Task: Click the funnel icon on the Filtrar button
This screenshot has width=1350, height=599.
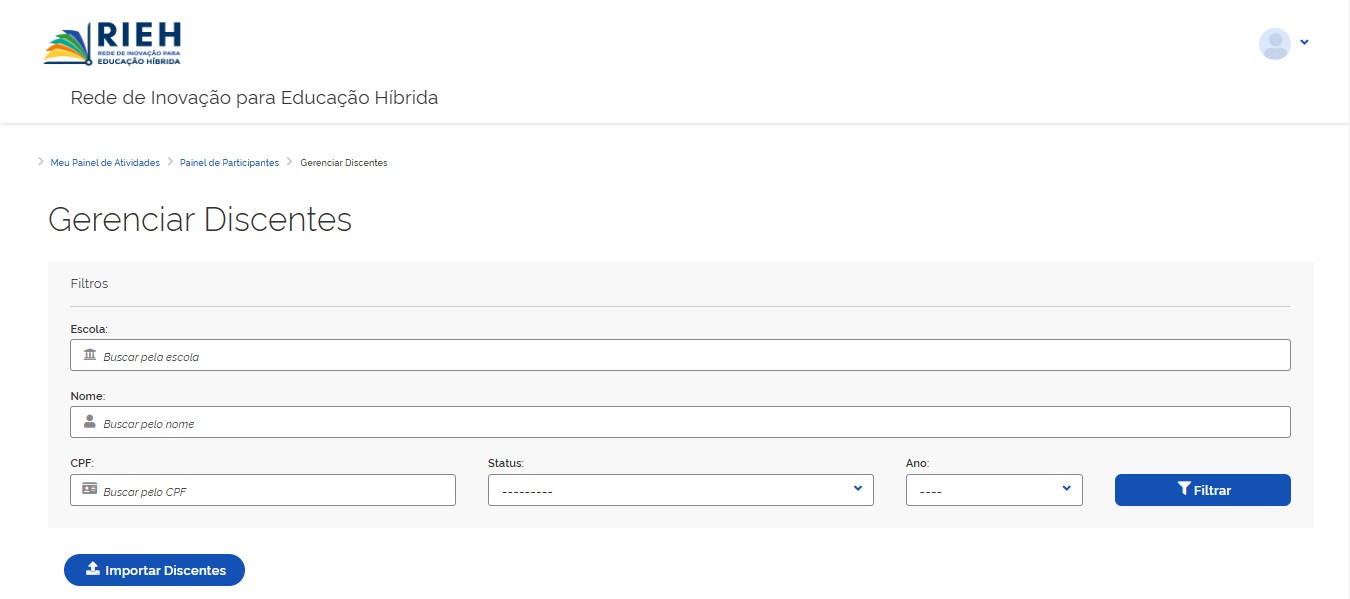Action: (1184, 489)
